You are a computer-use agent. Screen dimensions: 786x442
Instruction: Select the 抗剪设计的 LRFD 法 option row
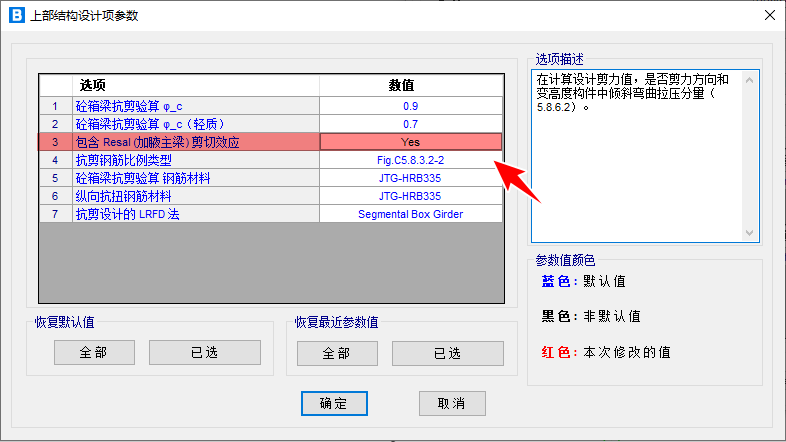pyautogui.click(x=195, y=214)
